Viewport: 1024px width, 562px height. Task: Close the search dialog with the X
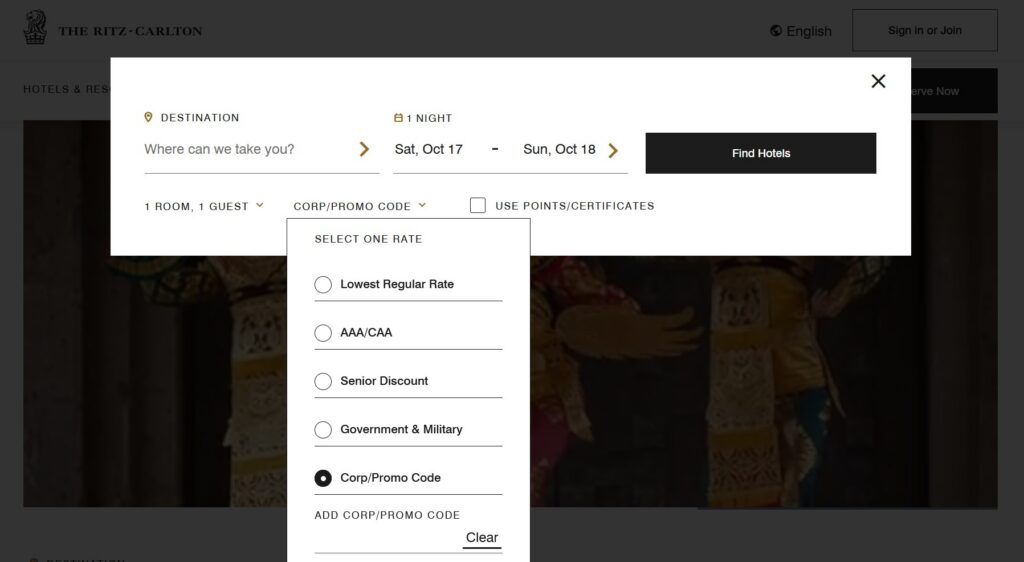878,81
